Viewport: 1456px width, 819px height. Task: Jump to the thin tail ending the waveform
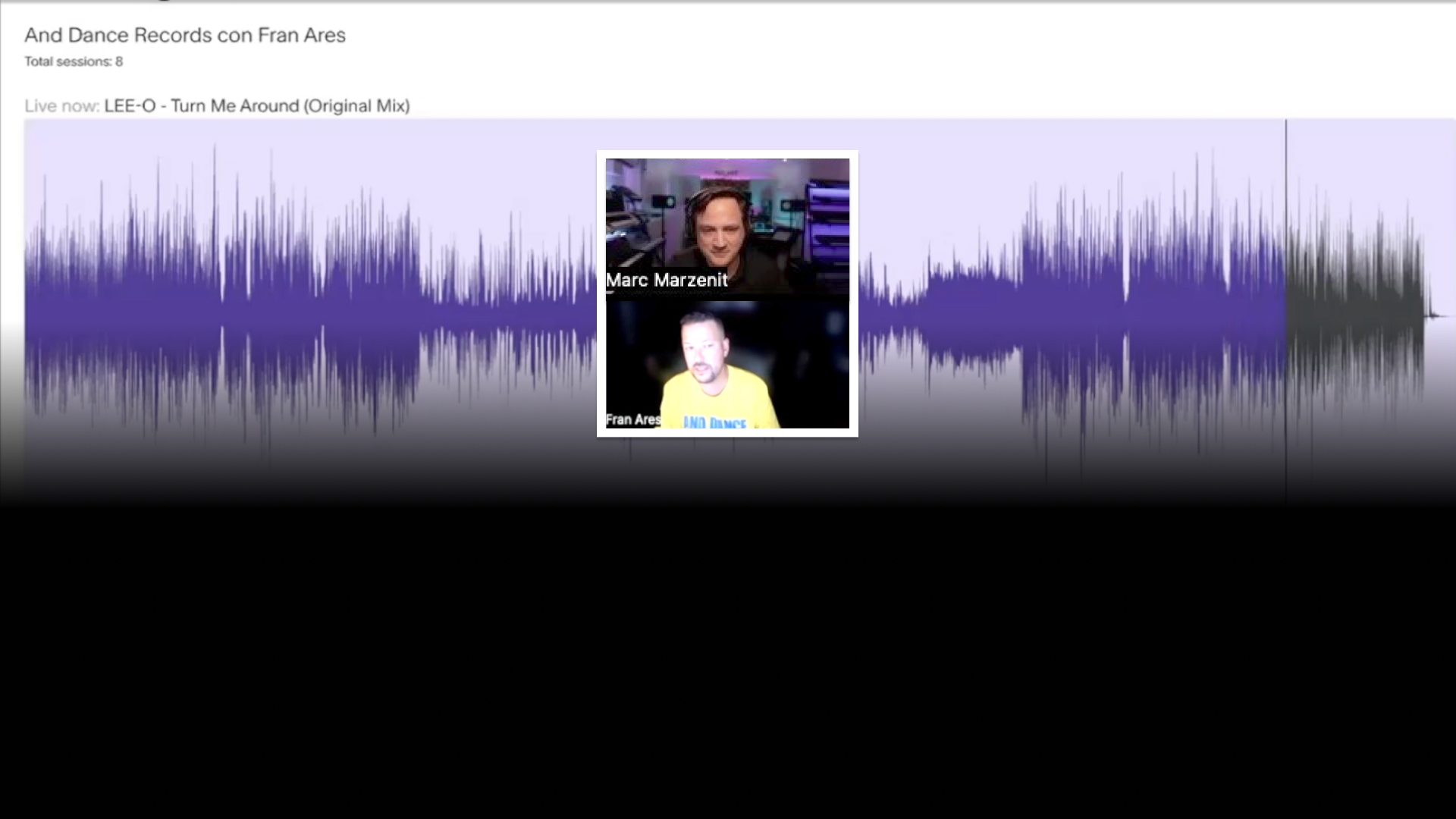[x=1436, y=315]
